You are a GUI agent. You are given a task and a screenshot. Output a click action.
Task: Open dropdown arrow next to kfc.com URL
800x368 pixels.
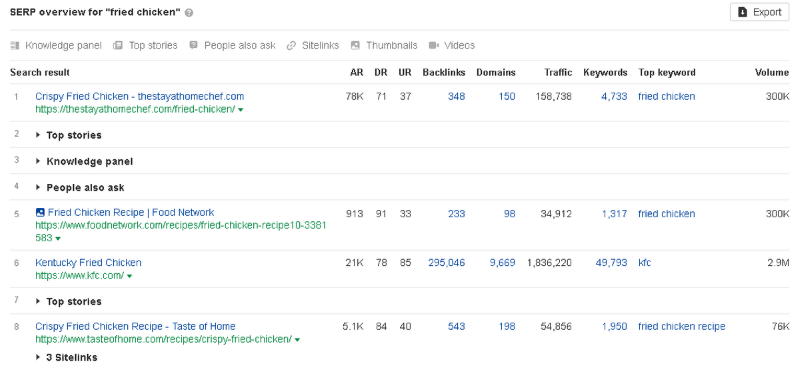tap(129, 276)
